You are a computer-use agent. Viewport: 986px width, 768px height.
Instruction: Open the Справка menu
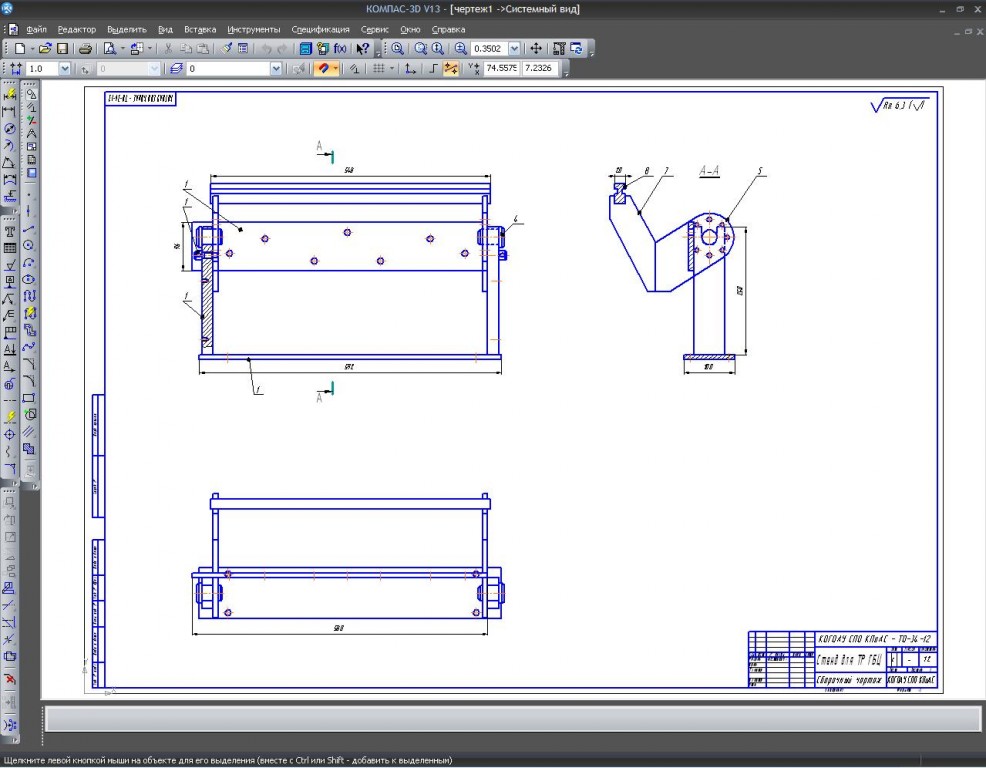click(448, 30)
